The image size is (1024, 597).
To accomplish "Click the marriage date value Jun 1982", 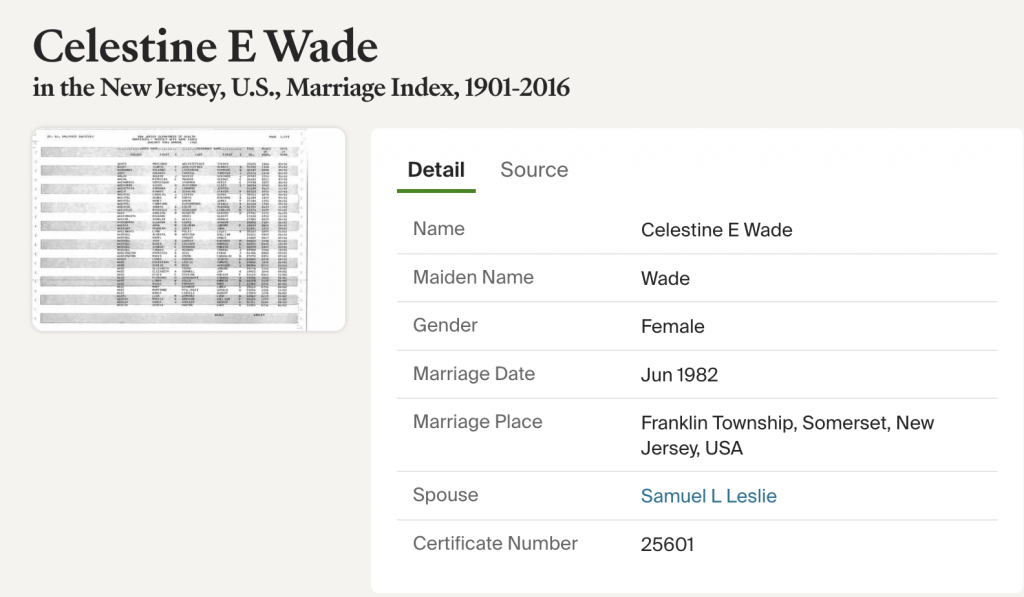I will click(679, 375).
